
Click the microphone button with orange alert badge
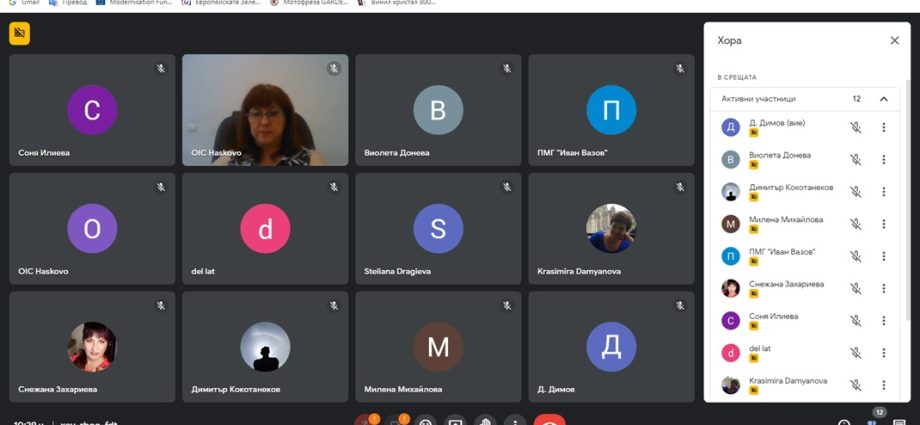click(x=366, y=420)
